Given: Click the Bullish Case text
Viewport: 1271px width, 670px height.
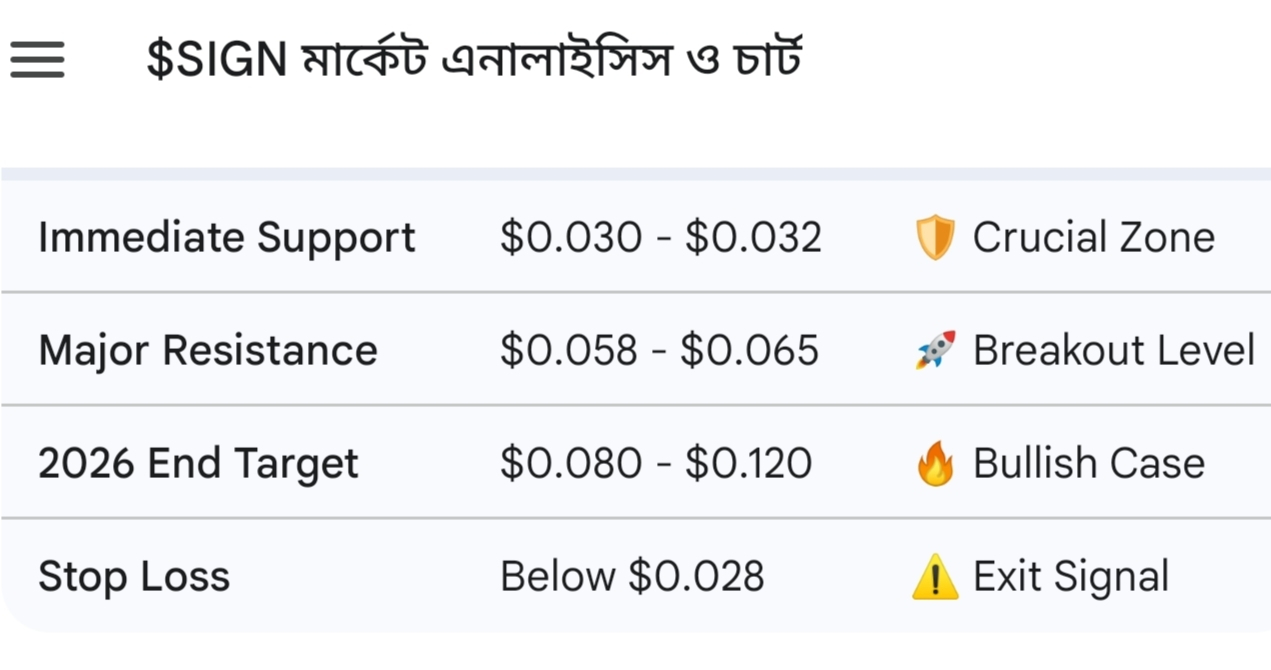Looking at the screenshot, I should point(1088,464).
